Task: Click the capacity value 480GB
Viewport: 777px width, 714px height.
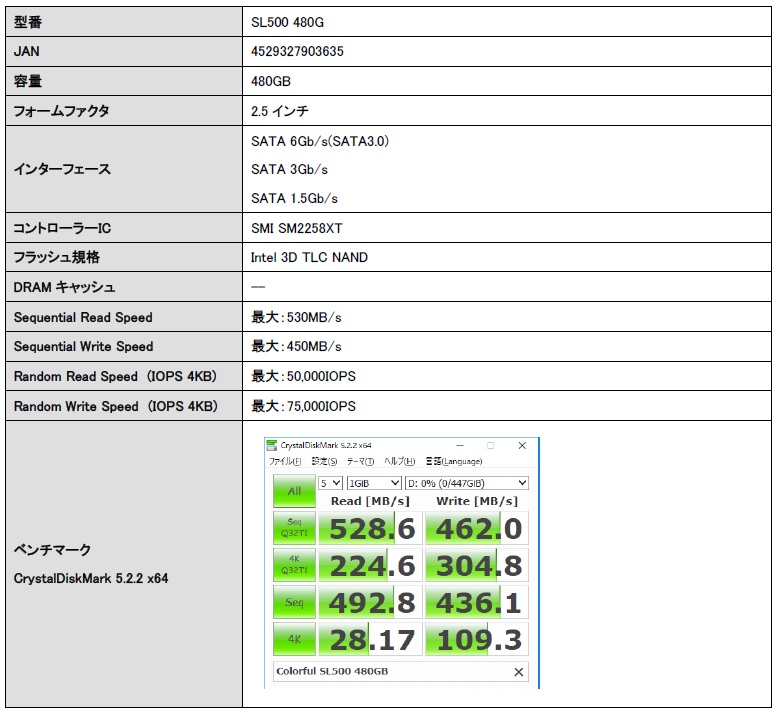Action: (x=271, y=81)
